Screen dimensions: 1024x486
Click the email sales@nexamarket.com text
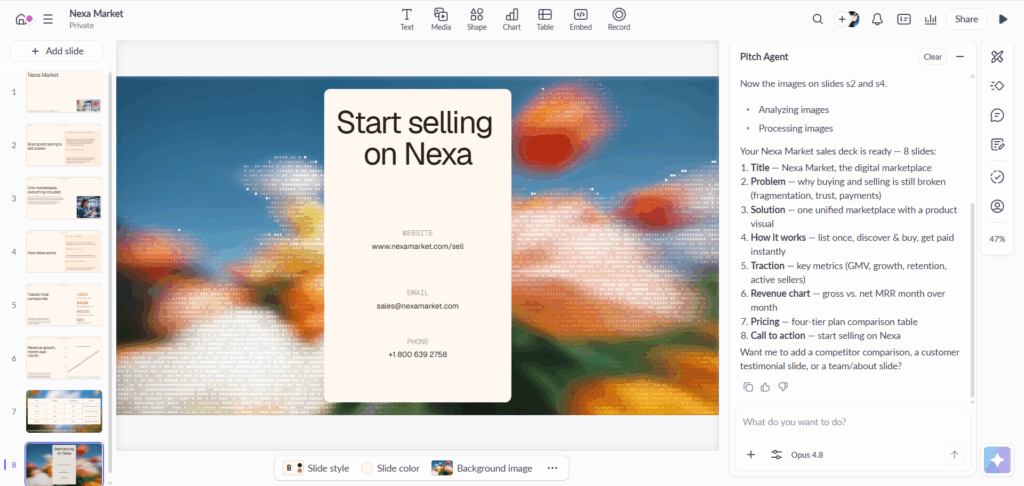417,306
